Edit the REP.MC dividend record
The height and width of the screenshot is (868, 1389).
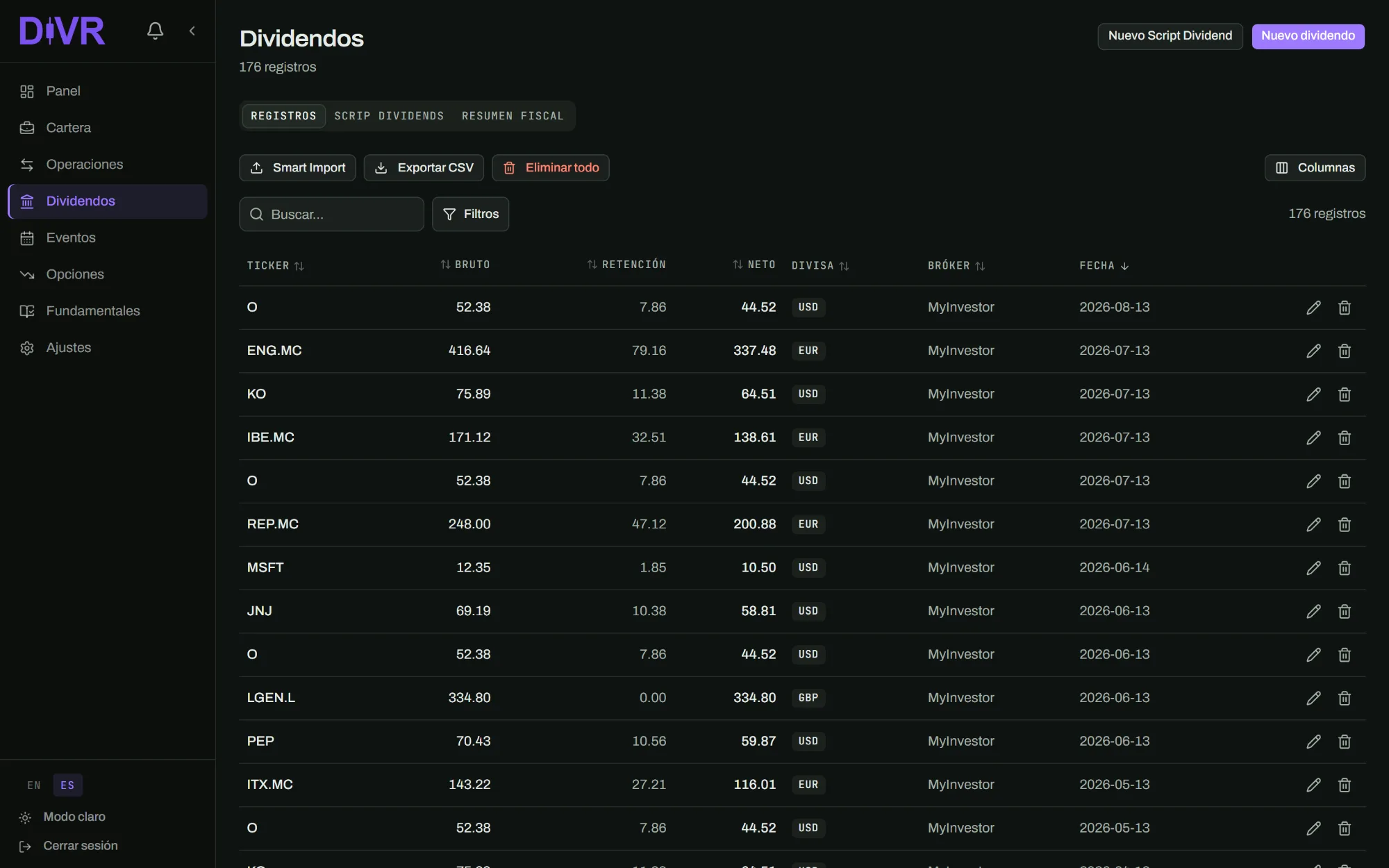[1313, 524]
